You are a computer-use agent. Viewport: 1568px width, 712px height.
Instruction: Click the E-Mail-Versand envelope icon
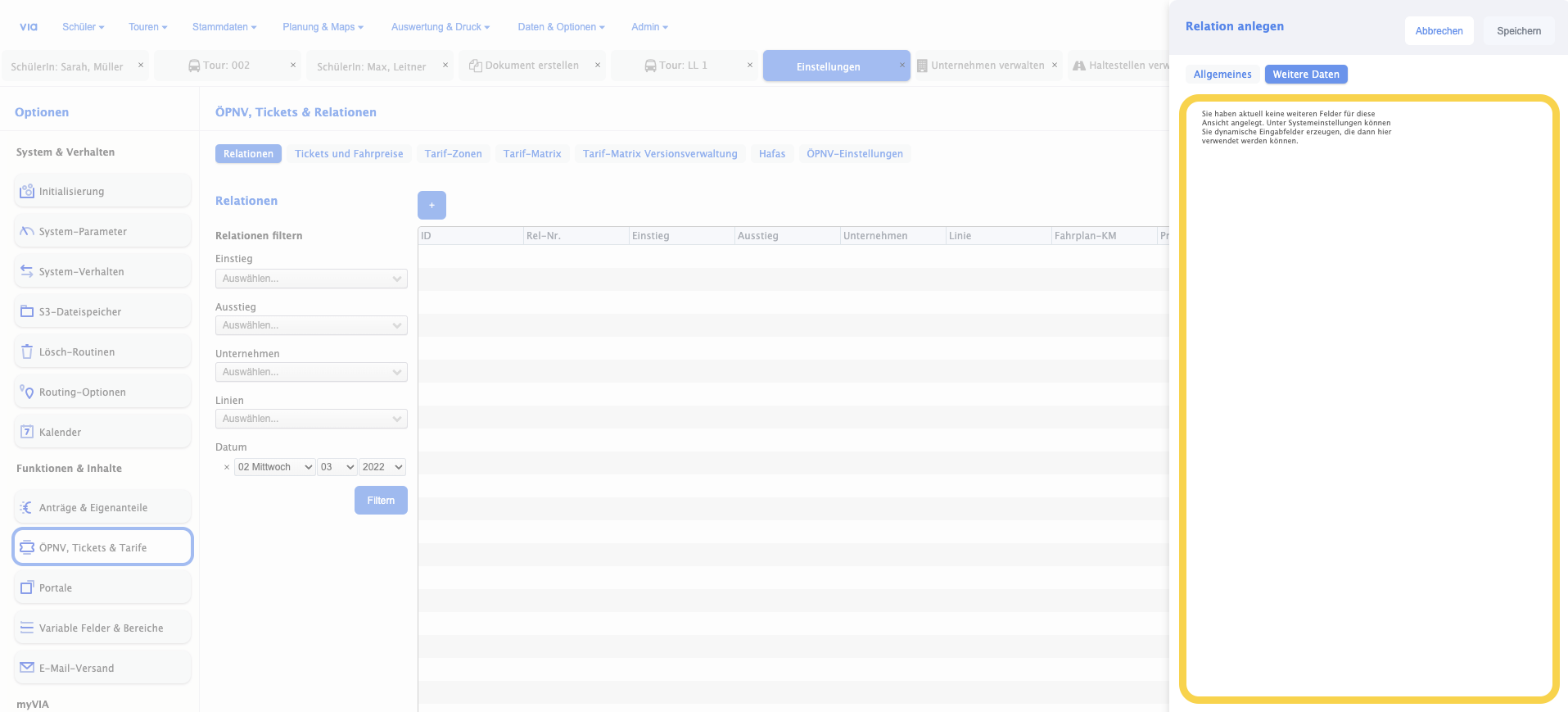coord(27,668)
